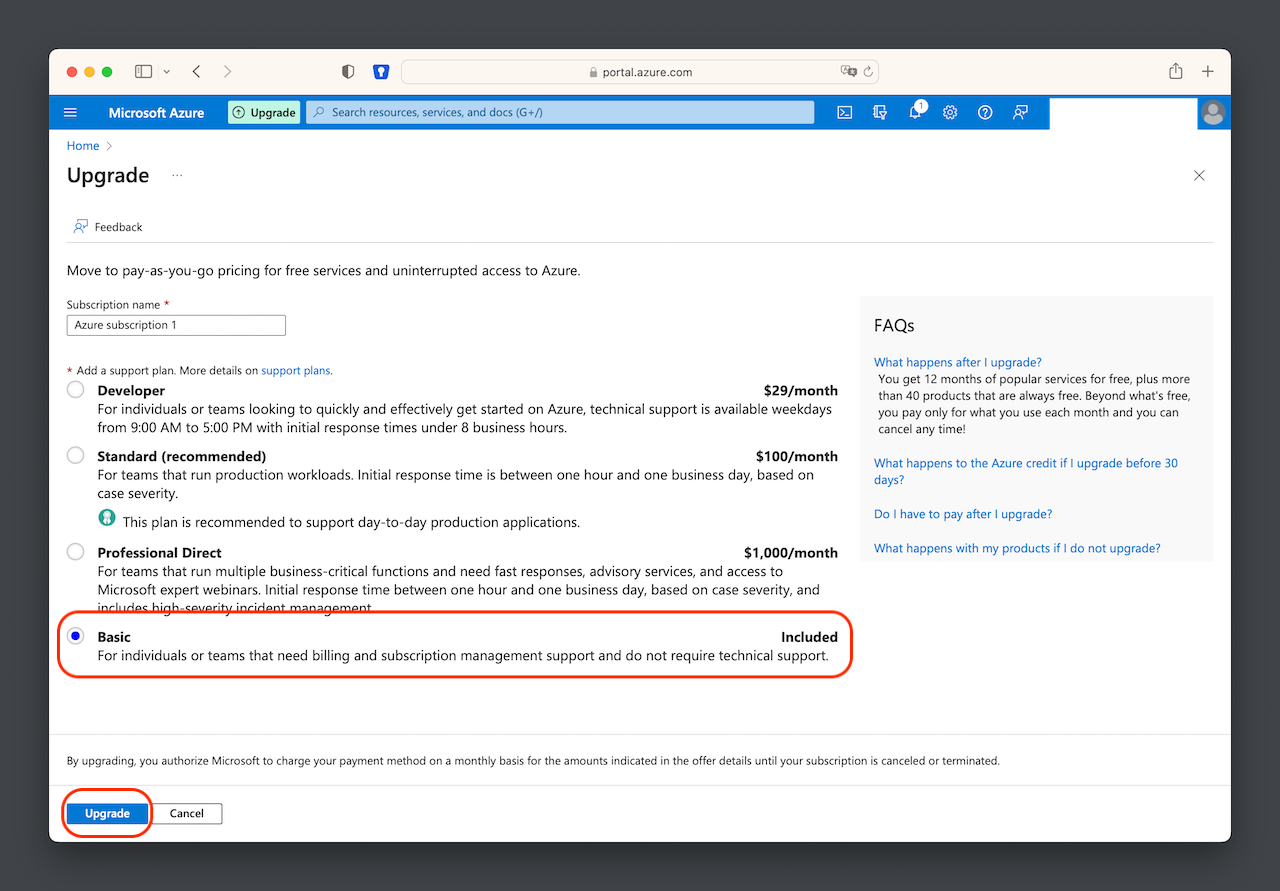This screenshot has height=891, width=1280.
Task: Click the header Feedback icon
Action: point(1020,113)
